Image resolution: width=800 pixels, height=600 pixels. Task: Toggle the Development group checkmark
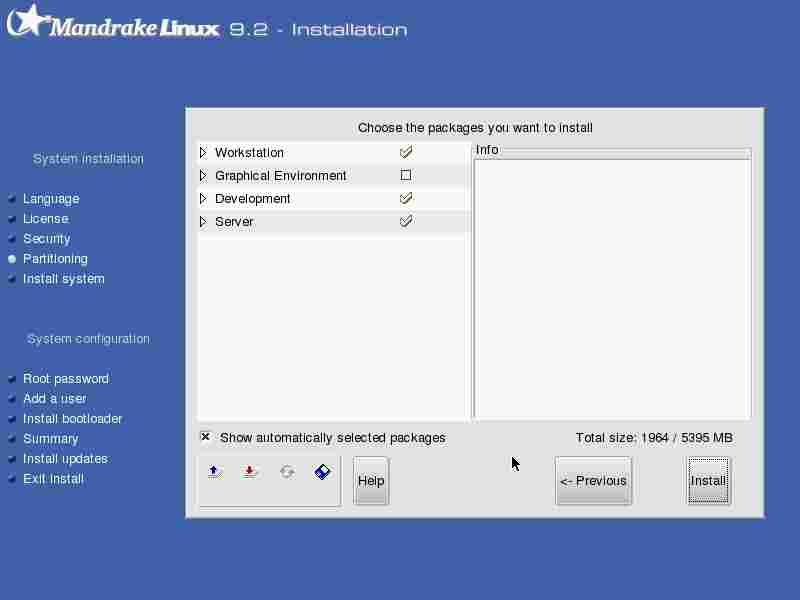(406, 198)
